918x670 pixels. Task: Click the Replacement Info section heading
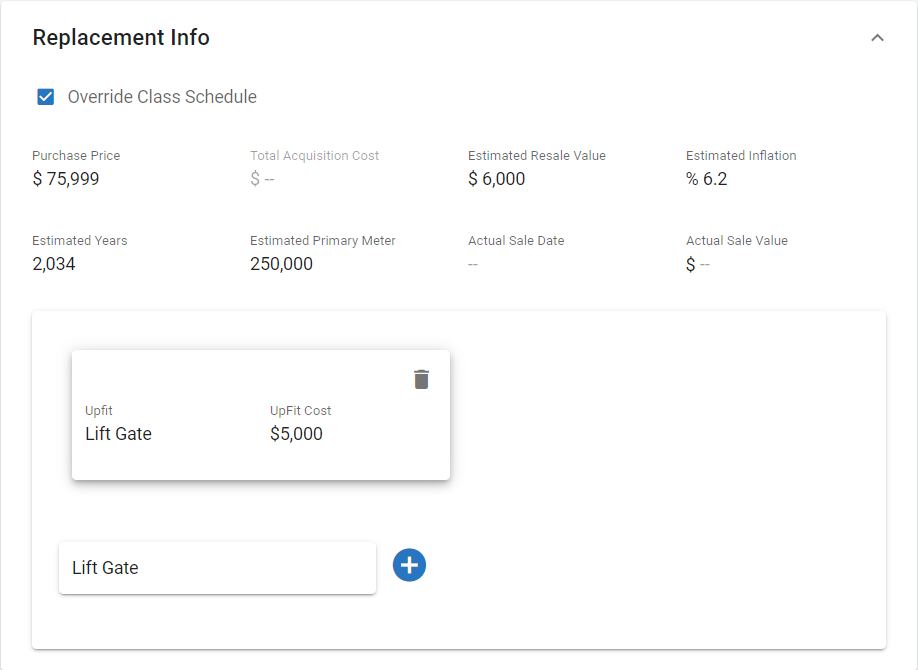121,38
